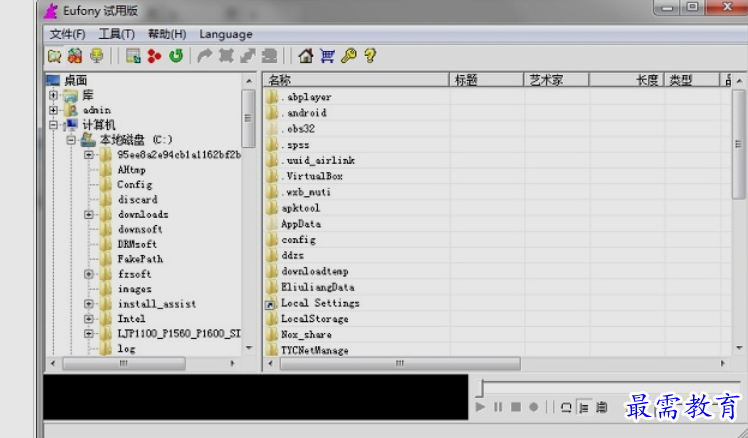The image size is (748, 438).
Task: Click the stop button in player controls
Action: (x=516, y=407)
